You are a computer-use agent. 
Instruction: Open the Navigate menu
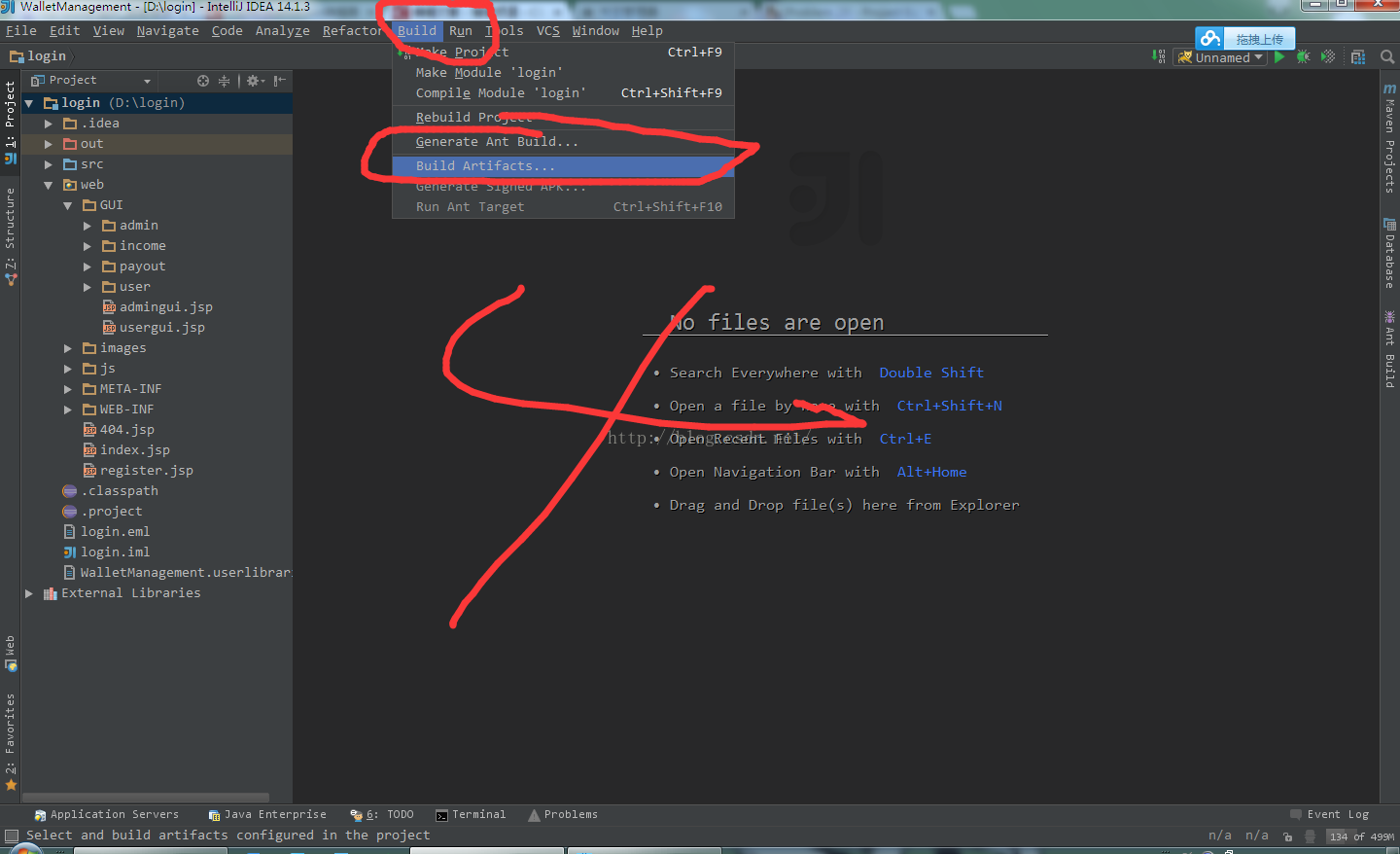(167, 31)
